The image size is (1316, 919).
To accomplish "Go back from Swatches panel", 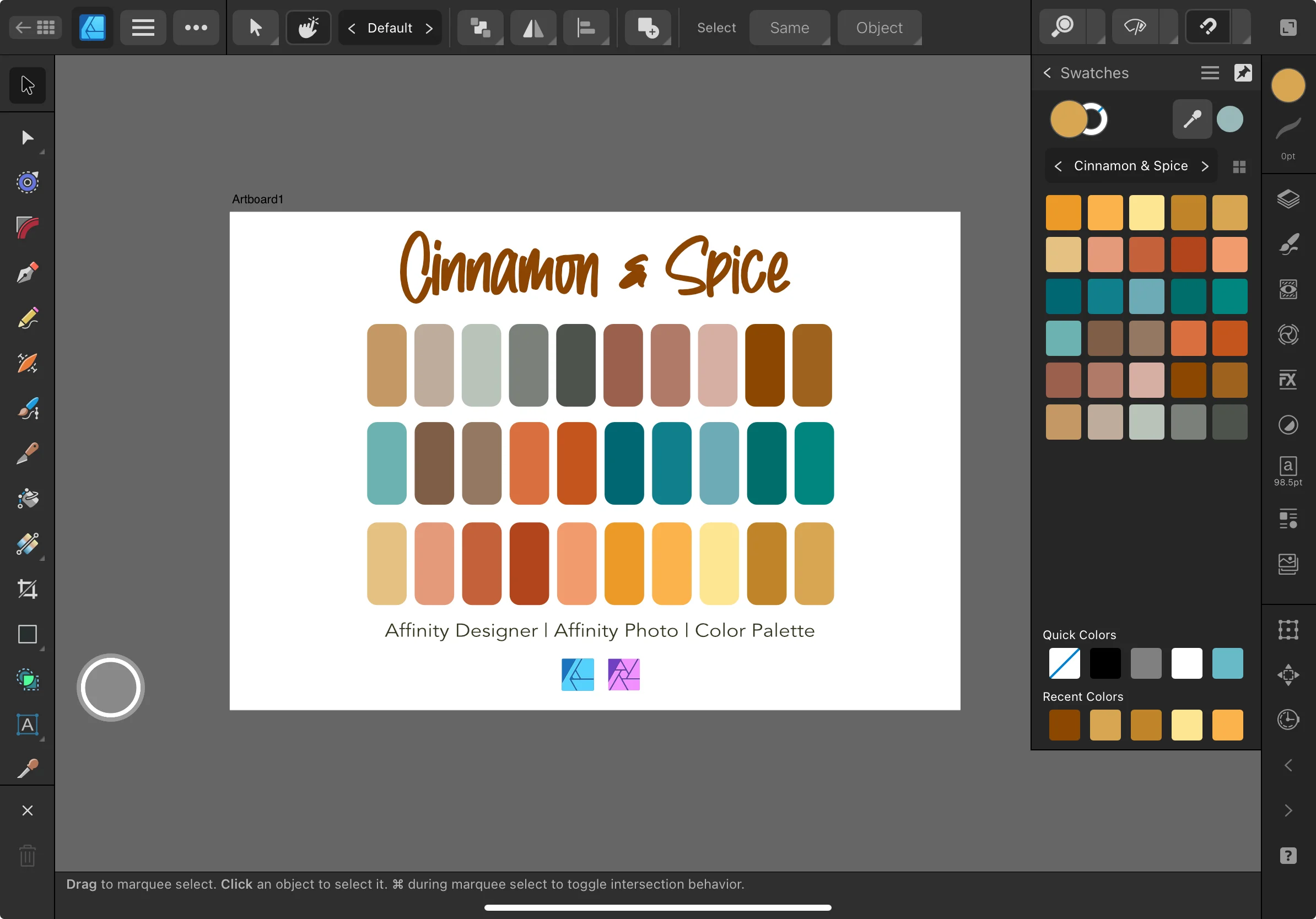I will coord(1047,73).
